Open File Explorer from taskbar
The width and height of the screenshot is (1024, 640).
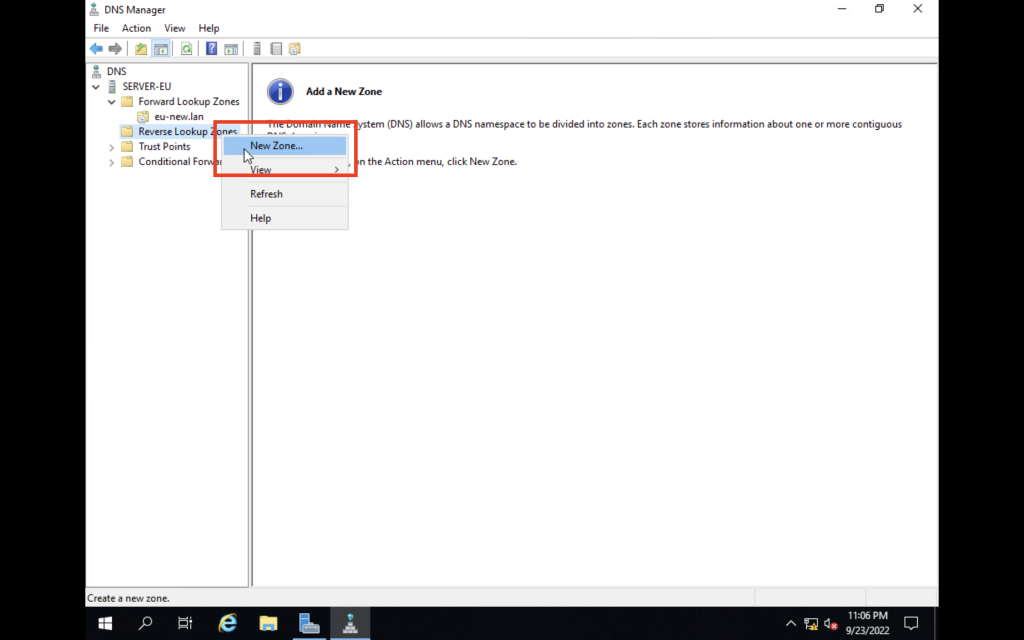[x=268, y=624]
